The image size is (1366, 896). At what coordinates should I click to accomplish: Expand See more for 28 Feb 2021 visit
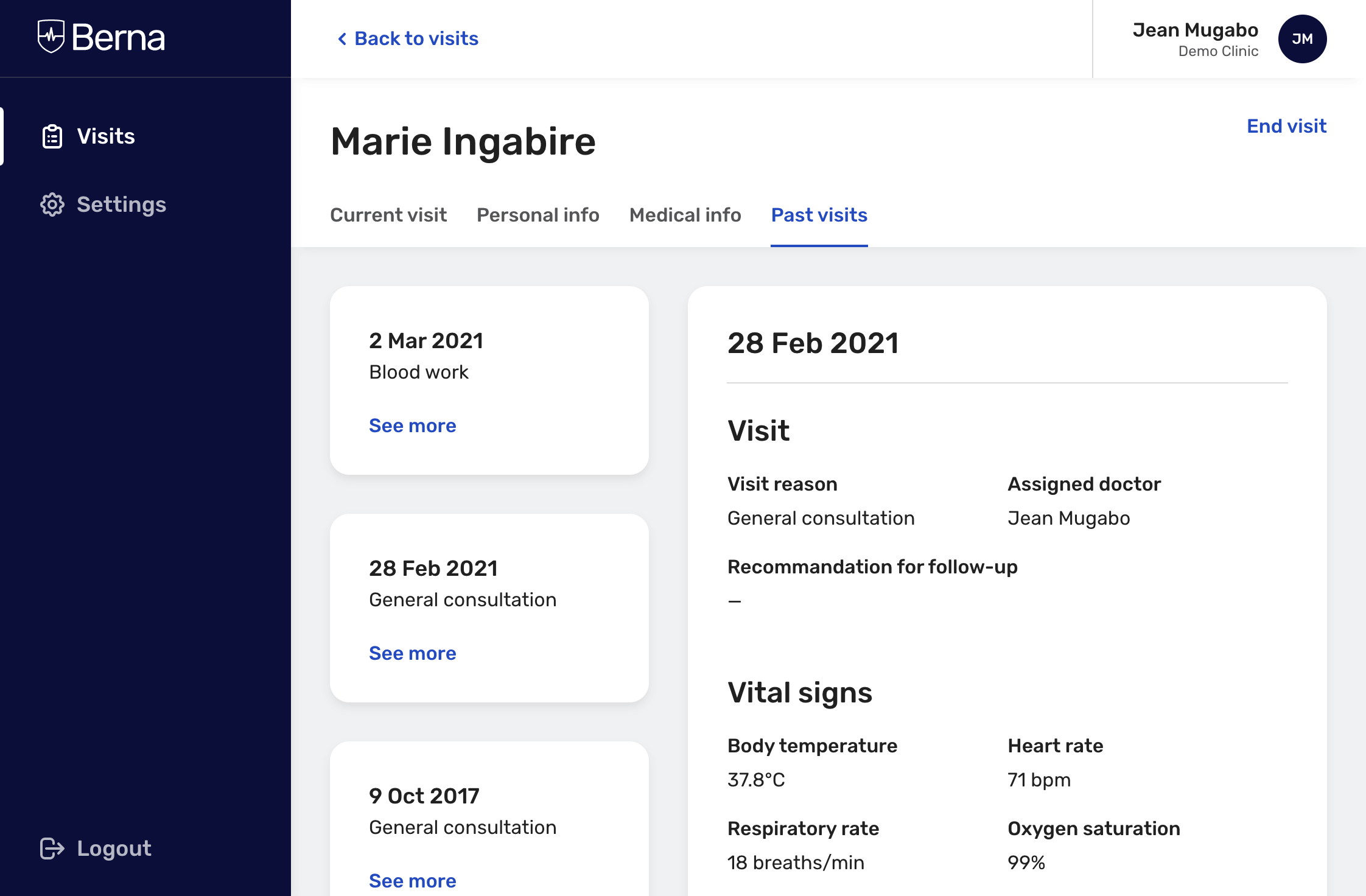[x=412, y=653]
